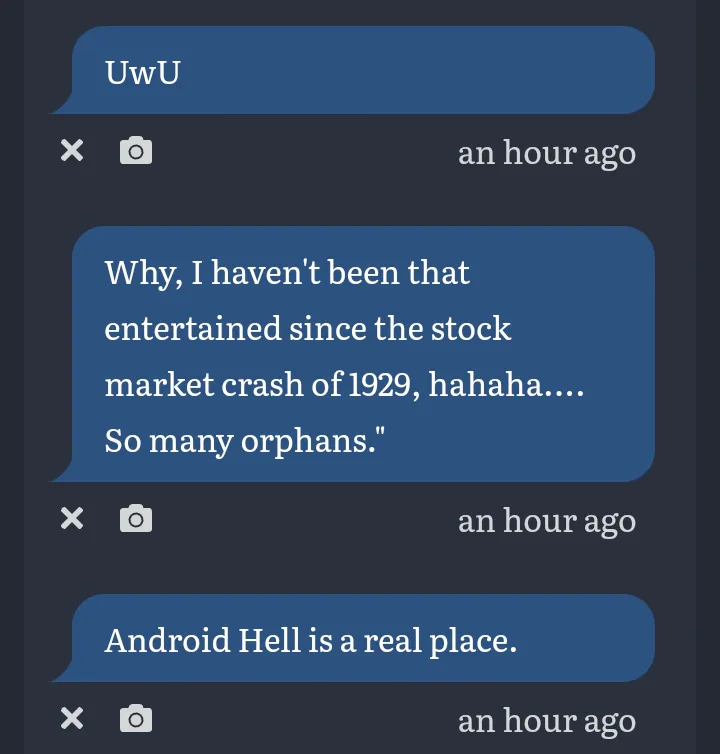Click the line "entertained since the stock"
The width and height of the screenshot is (720, 754).
(308, 329)
